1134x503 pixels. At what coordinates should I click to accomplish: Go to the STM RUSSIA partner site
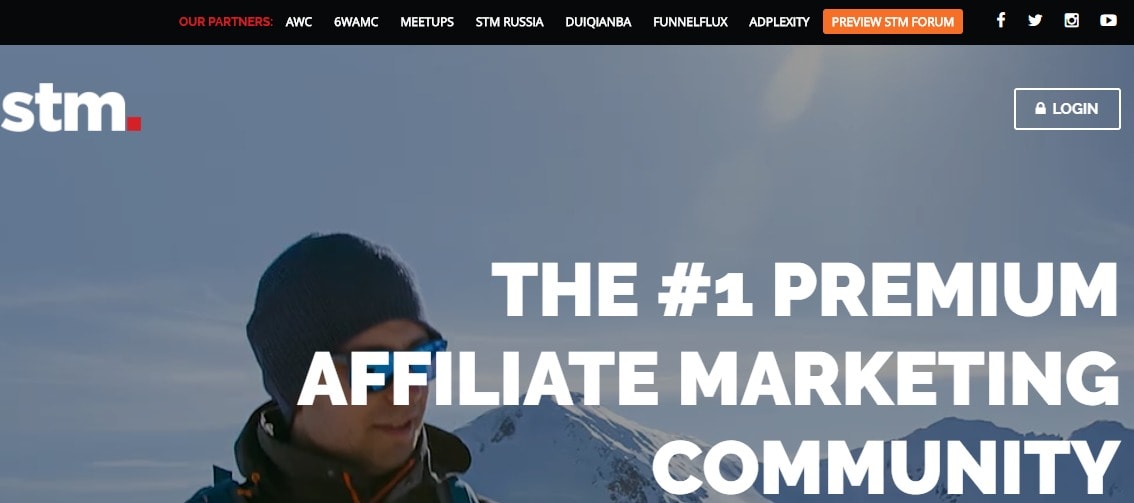[x=509, y=22]
